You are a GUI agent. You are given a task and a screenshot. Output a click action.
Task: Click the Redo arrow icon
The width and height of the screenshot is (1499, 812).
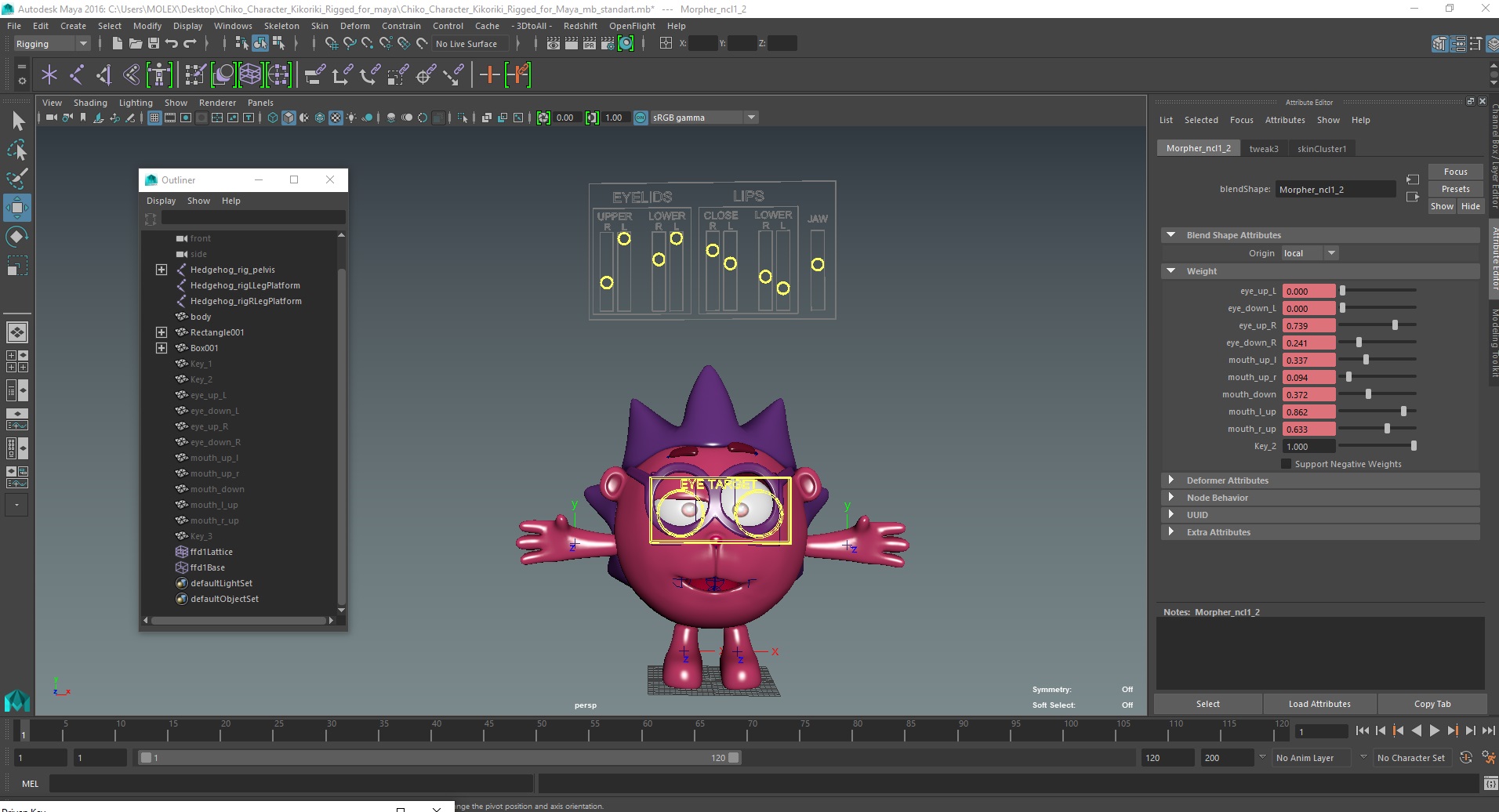190,44
